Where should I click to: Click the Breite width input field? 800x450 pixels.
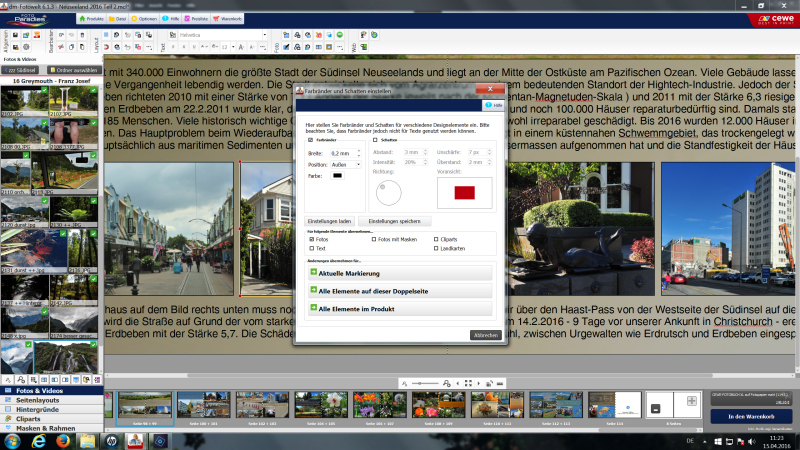point(341,153)
